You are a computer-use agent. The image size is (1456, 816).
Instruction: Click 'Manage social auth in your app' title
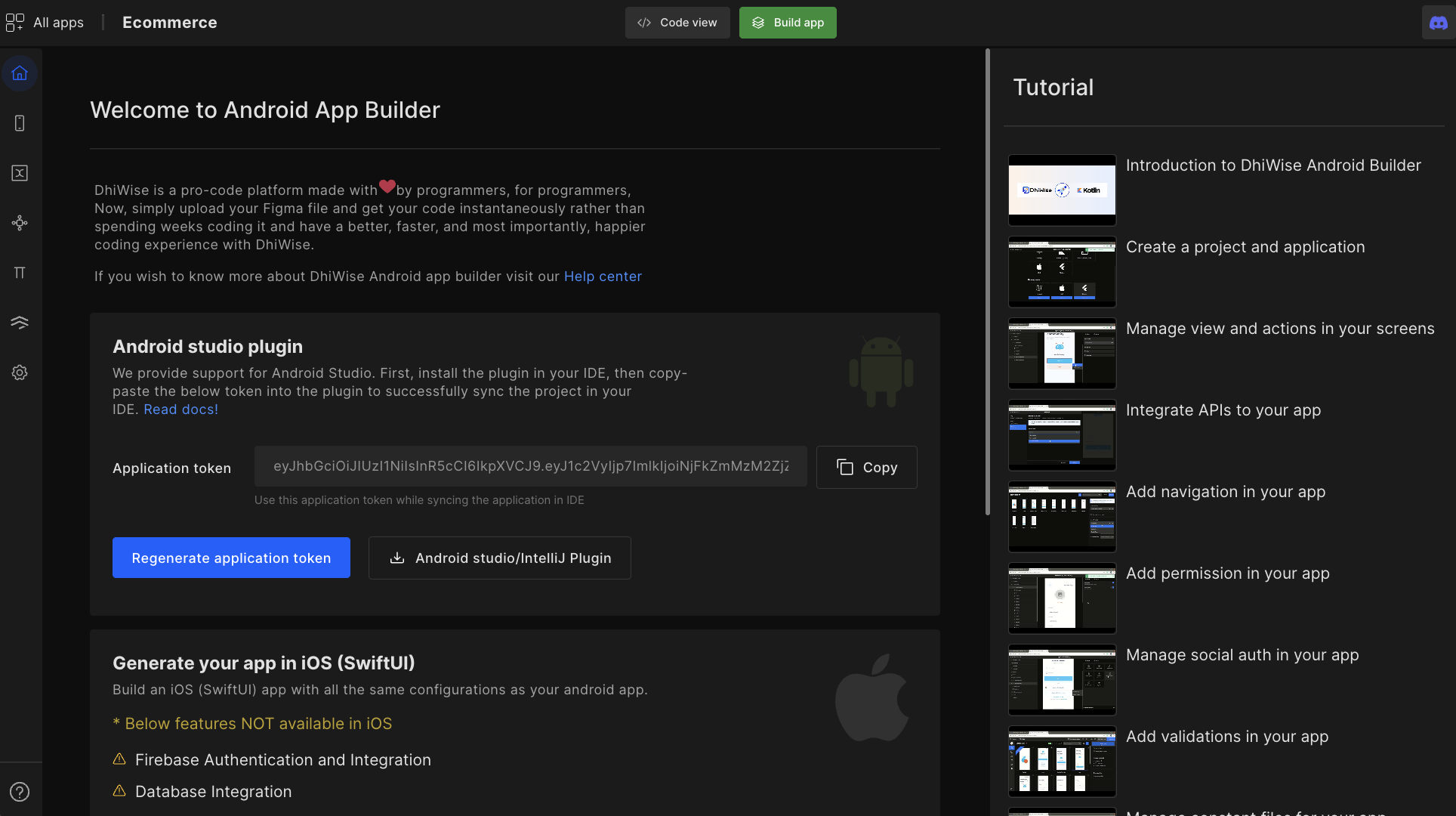(1242, 655)
